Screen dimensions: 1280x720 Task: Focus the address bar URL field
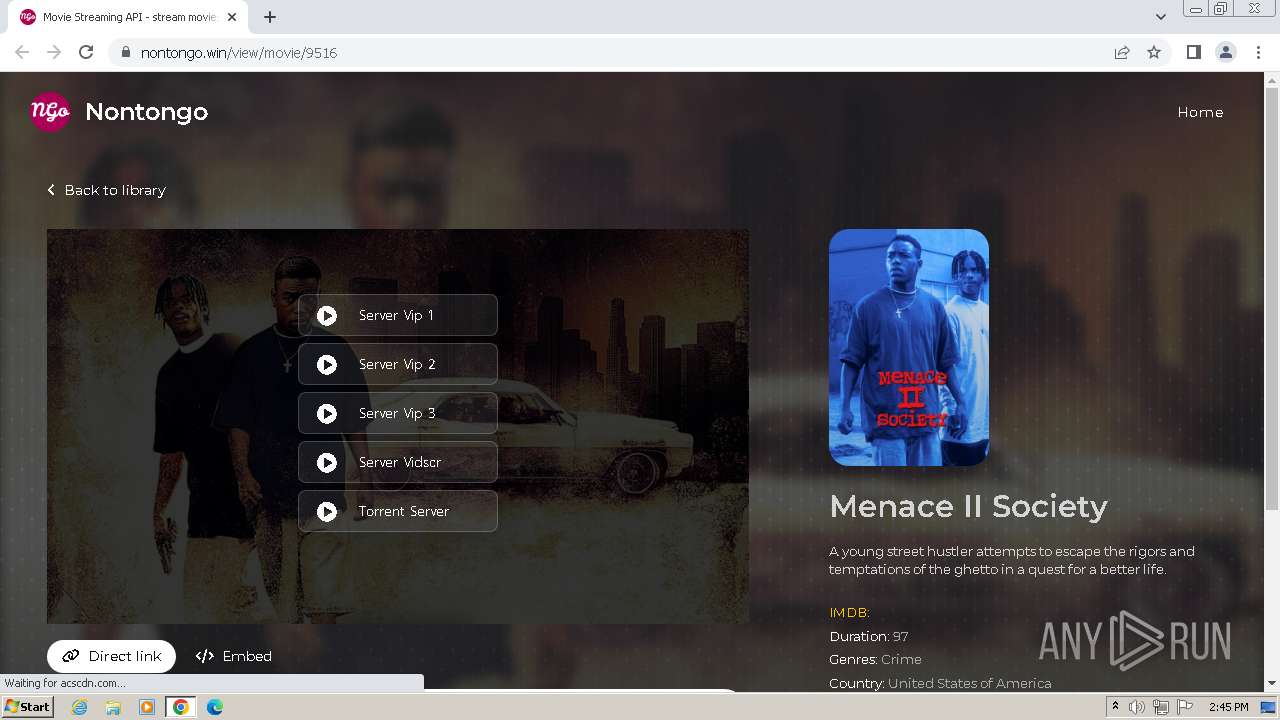tap(620, 53)
